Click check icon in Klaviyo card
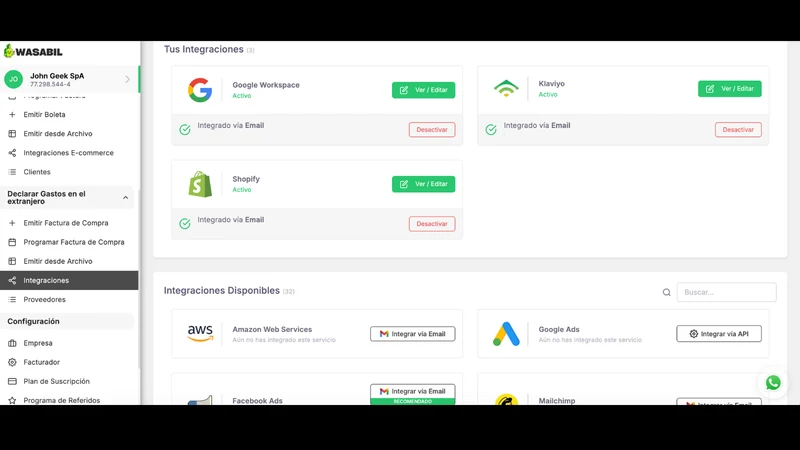The image size is (800, 450). tap(491, 130)
